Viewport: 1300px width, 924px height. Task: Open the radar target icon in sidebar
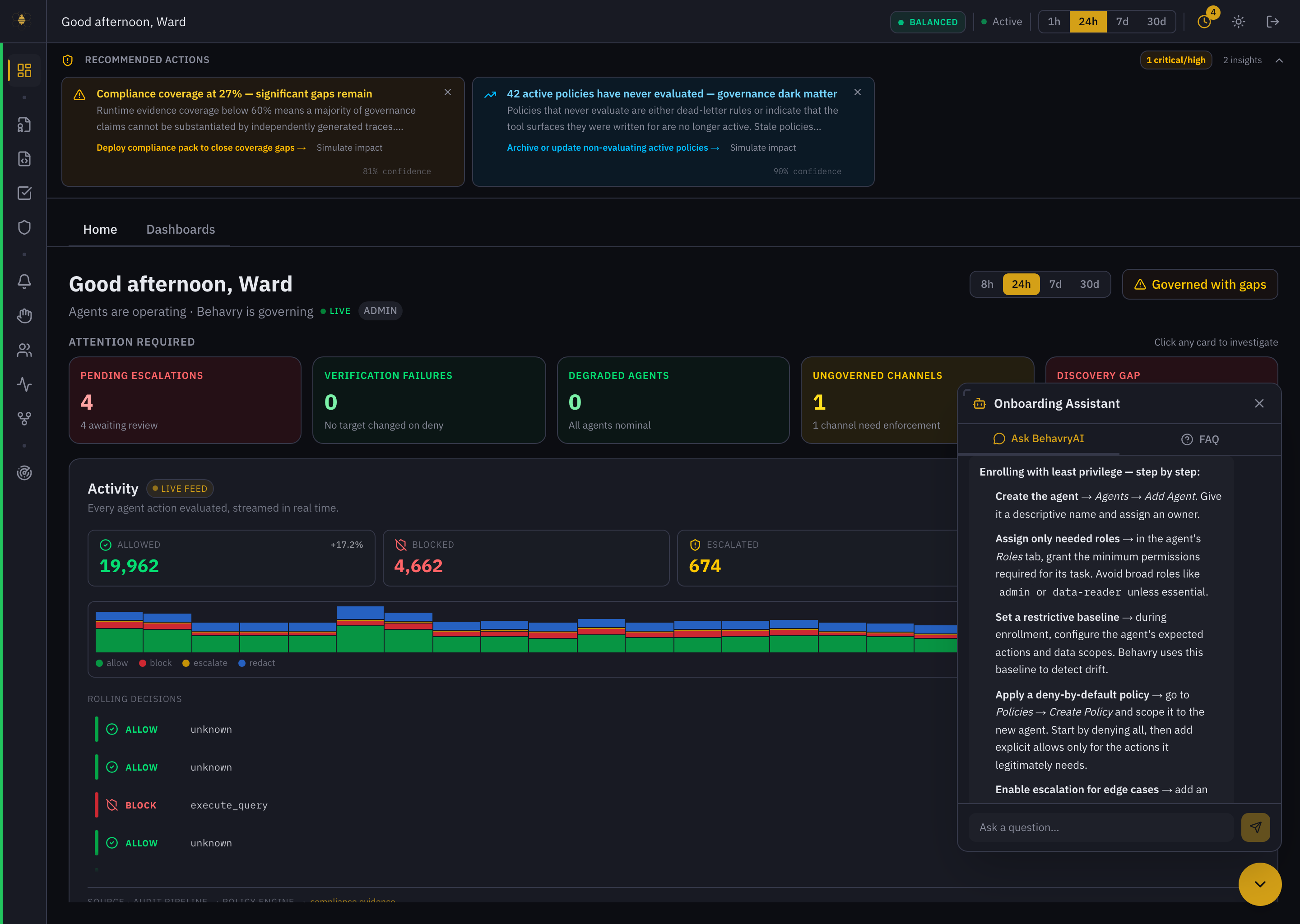click(24, 472)
